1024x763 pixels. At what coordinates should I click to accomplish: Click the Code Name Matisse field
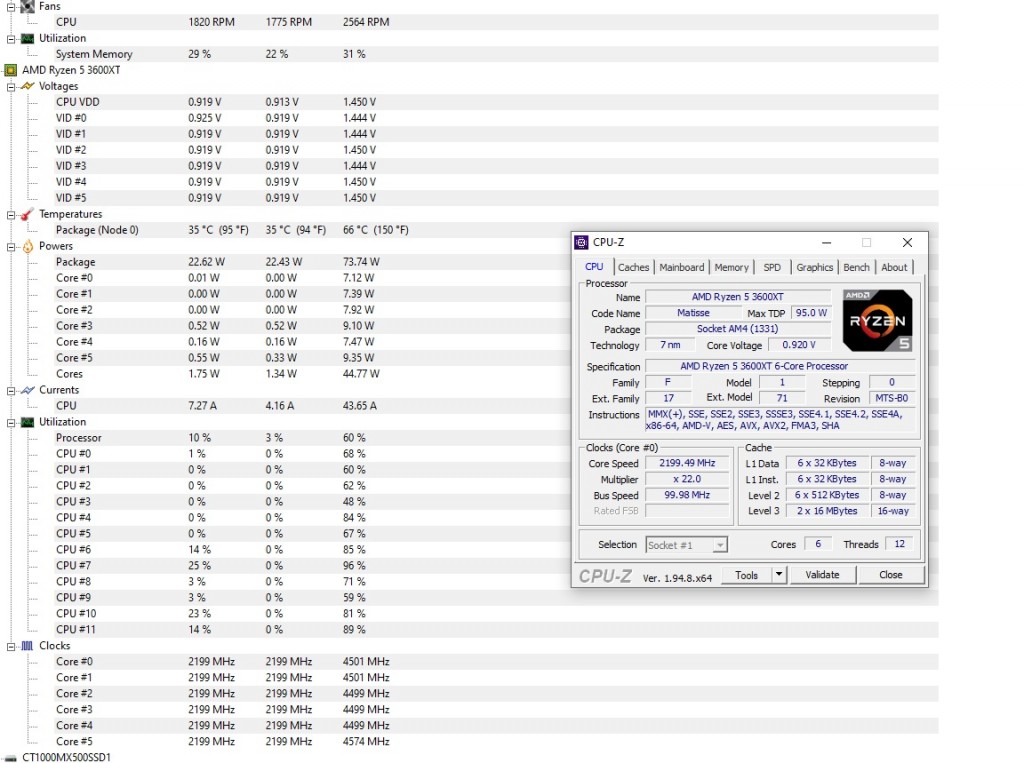pyautogui.click(x=693, y=313)
